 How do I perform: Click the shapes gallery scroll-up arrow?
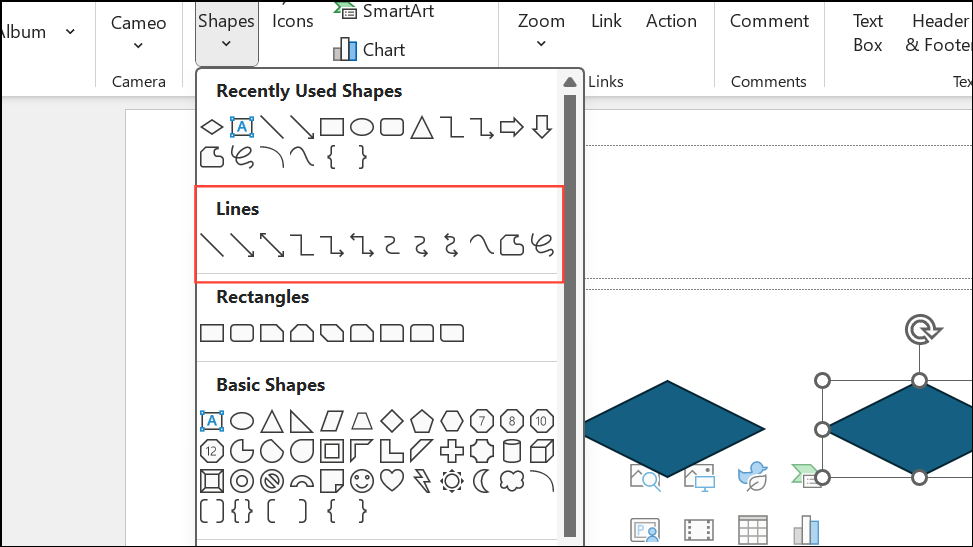(x=570, y=82)
